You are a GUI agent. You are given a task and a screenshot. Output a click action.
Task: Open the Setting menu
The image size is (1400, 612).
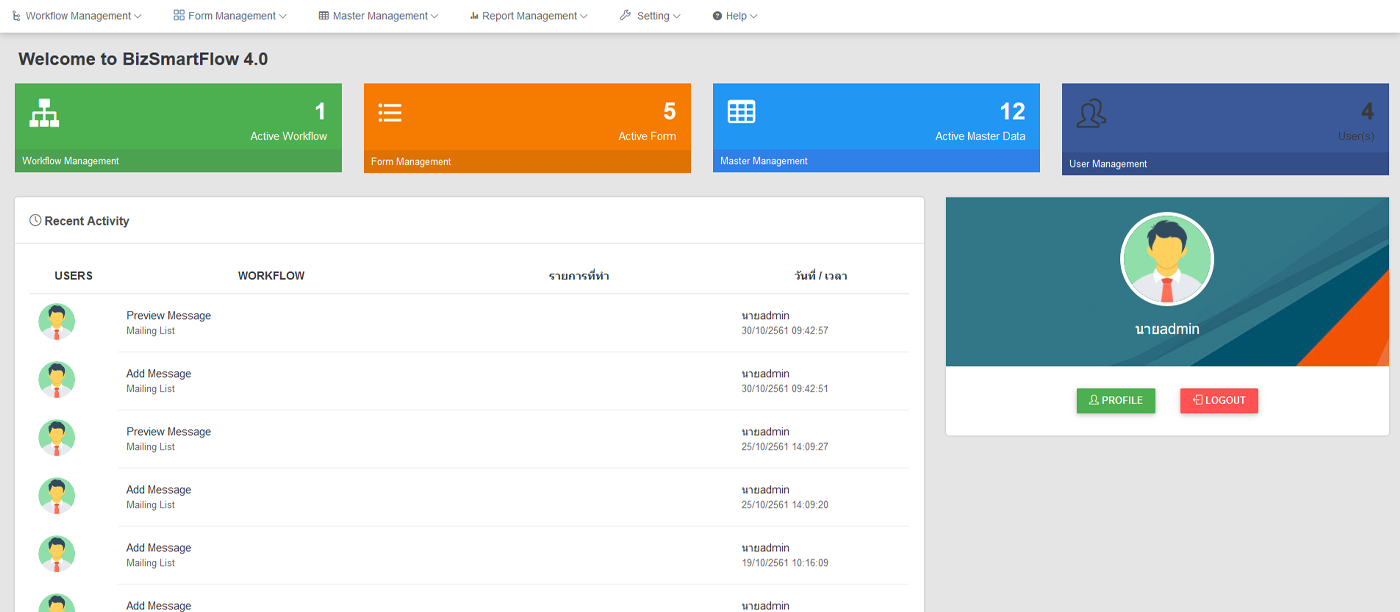pos(650,16)
